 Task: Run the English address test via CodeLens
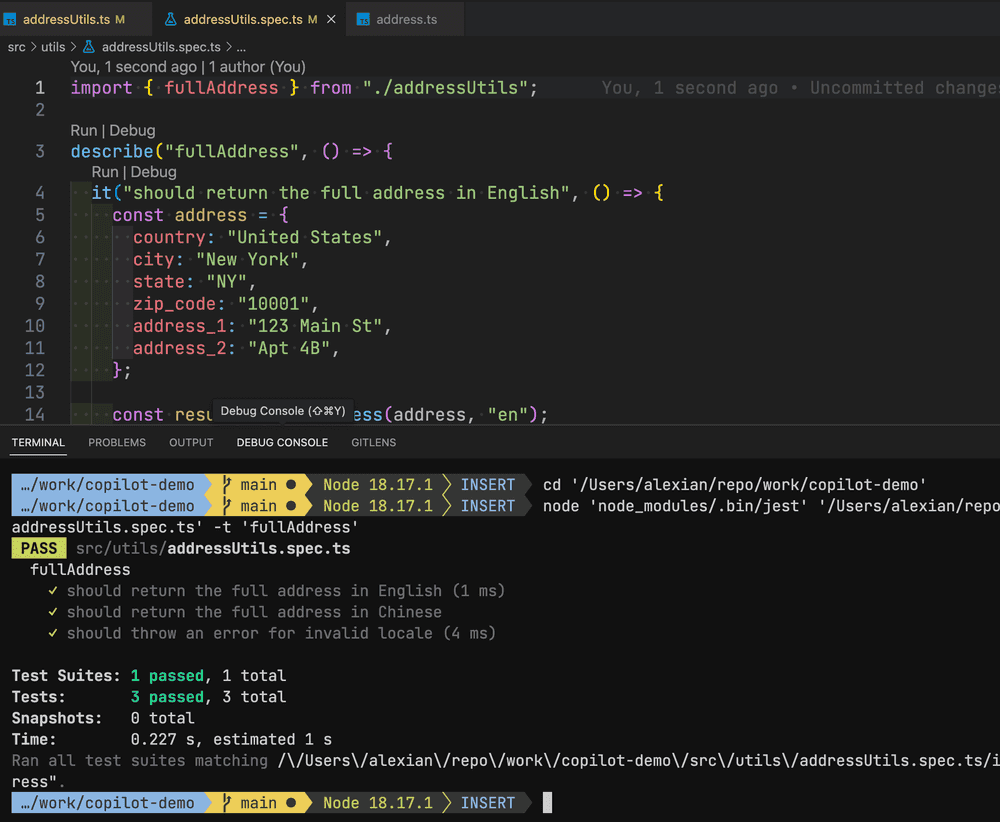tap(105, 172)
